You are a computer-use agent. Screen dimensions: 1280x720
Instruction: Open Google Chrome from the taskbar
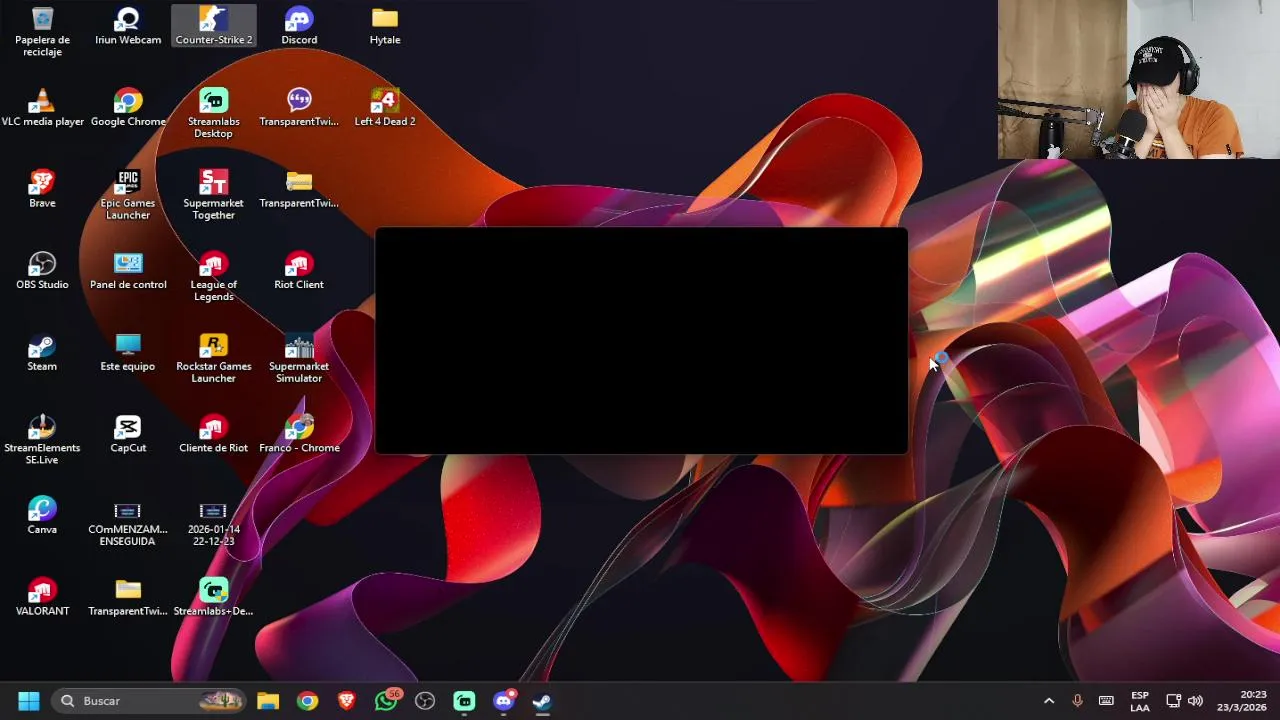(x=307, y=701)
